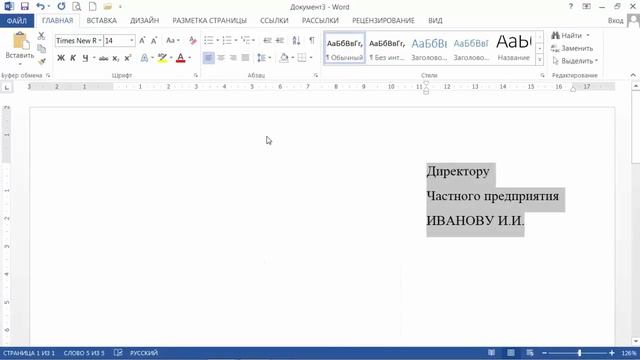Open the line spacing dropdown

tap(269, 58)
